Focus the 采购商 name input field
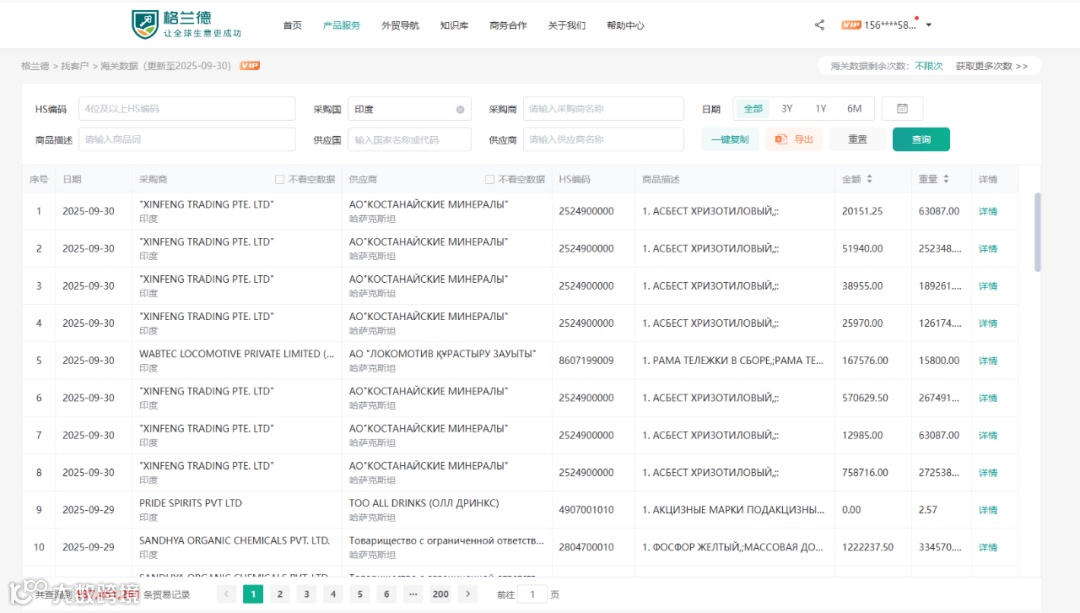The image size is (1080, 613). [603, 109]
